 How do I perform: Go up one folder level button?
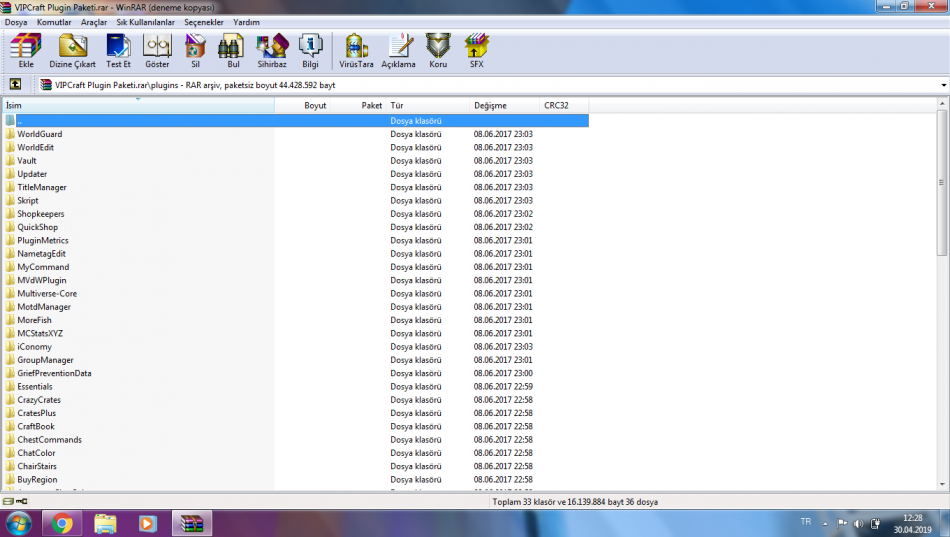tap(15, 85)
